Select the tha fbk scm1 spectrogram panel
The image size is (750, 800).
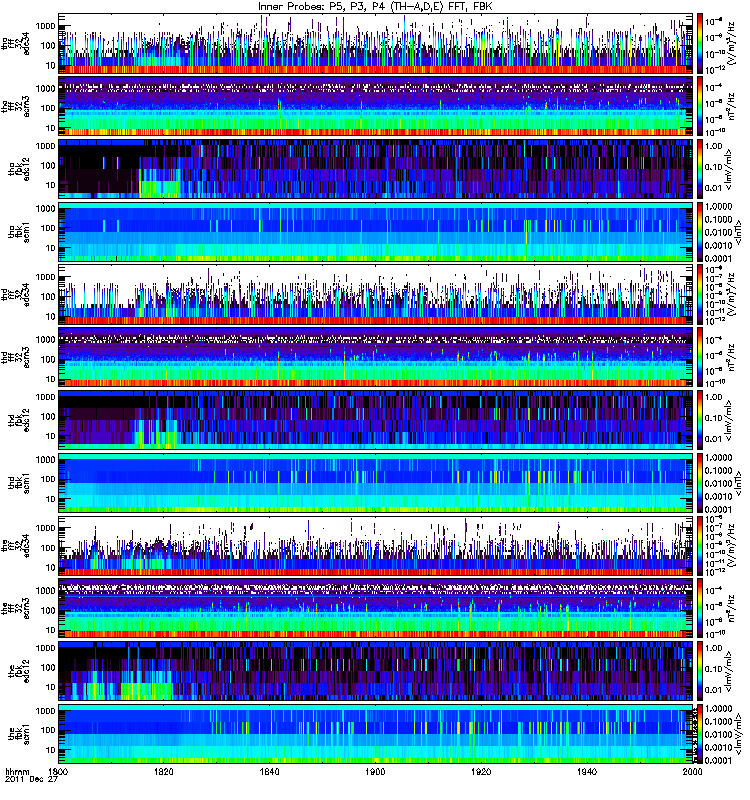point(376,232)
